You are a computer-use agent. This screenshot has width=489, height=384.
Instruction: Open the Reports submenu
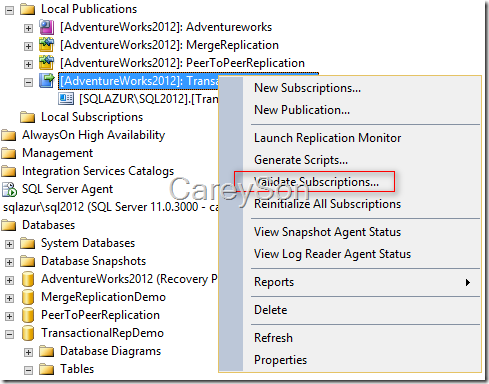click(x=362, y=282)
